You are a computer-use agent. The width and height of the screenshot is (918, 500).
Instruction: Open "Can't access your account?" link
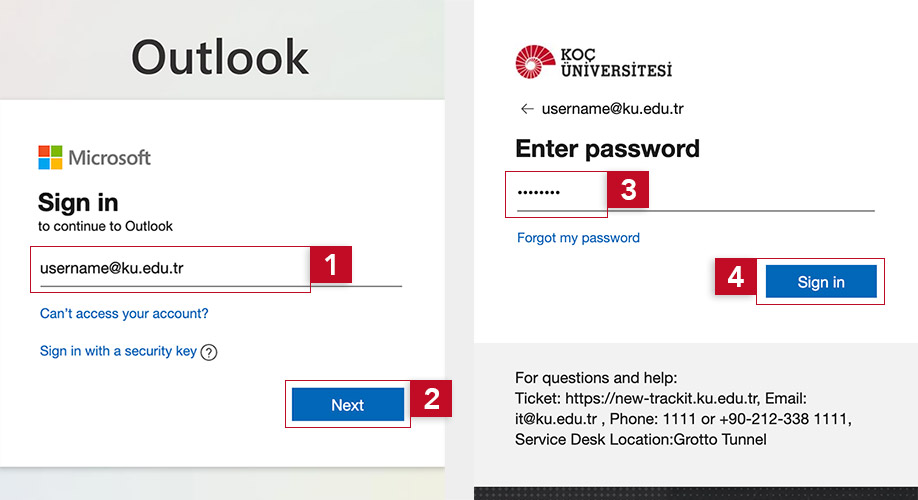124,314
